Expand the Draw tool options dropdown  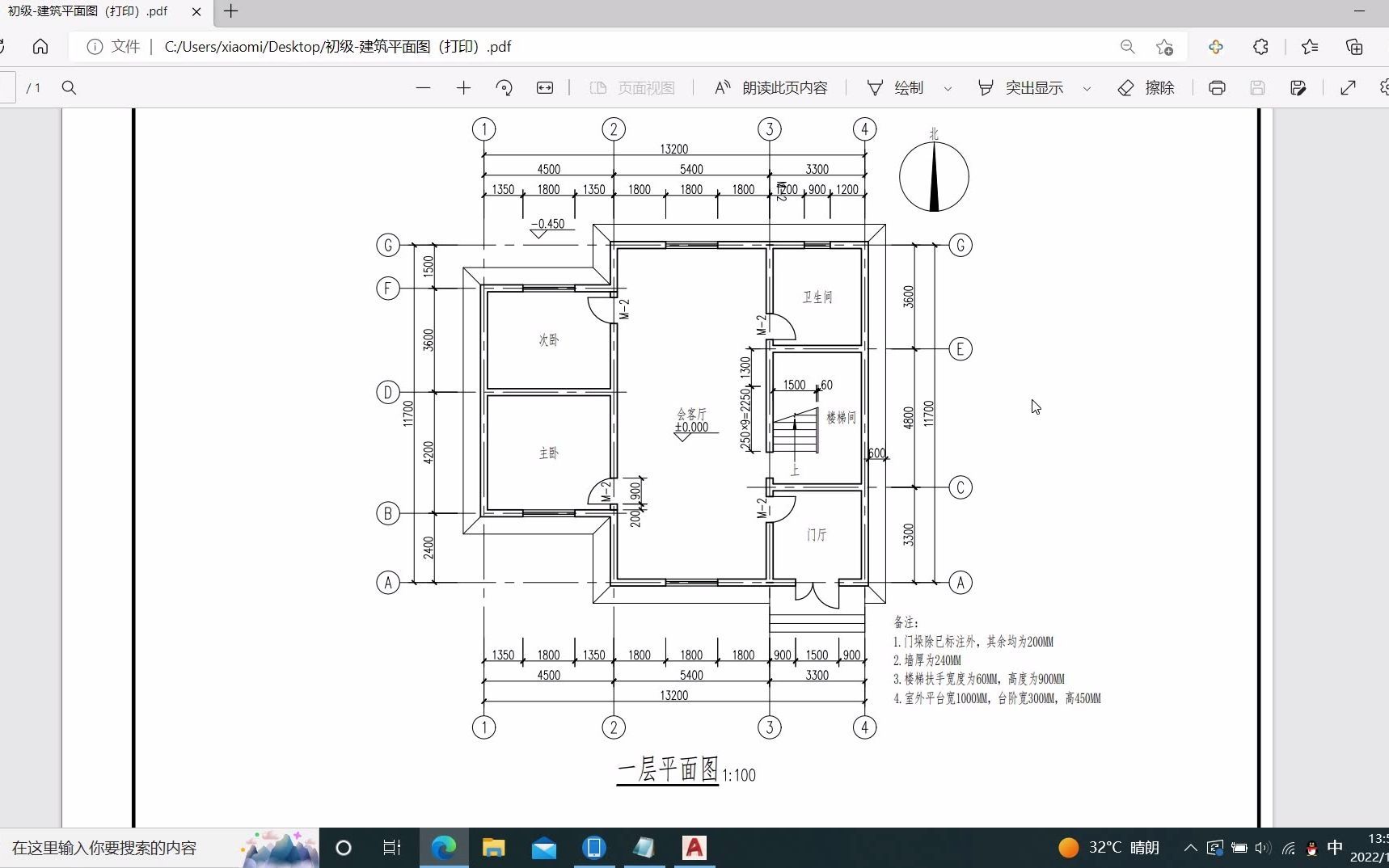tap(948, 88)
